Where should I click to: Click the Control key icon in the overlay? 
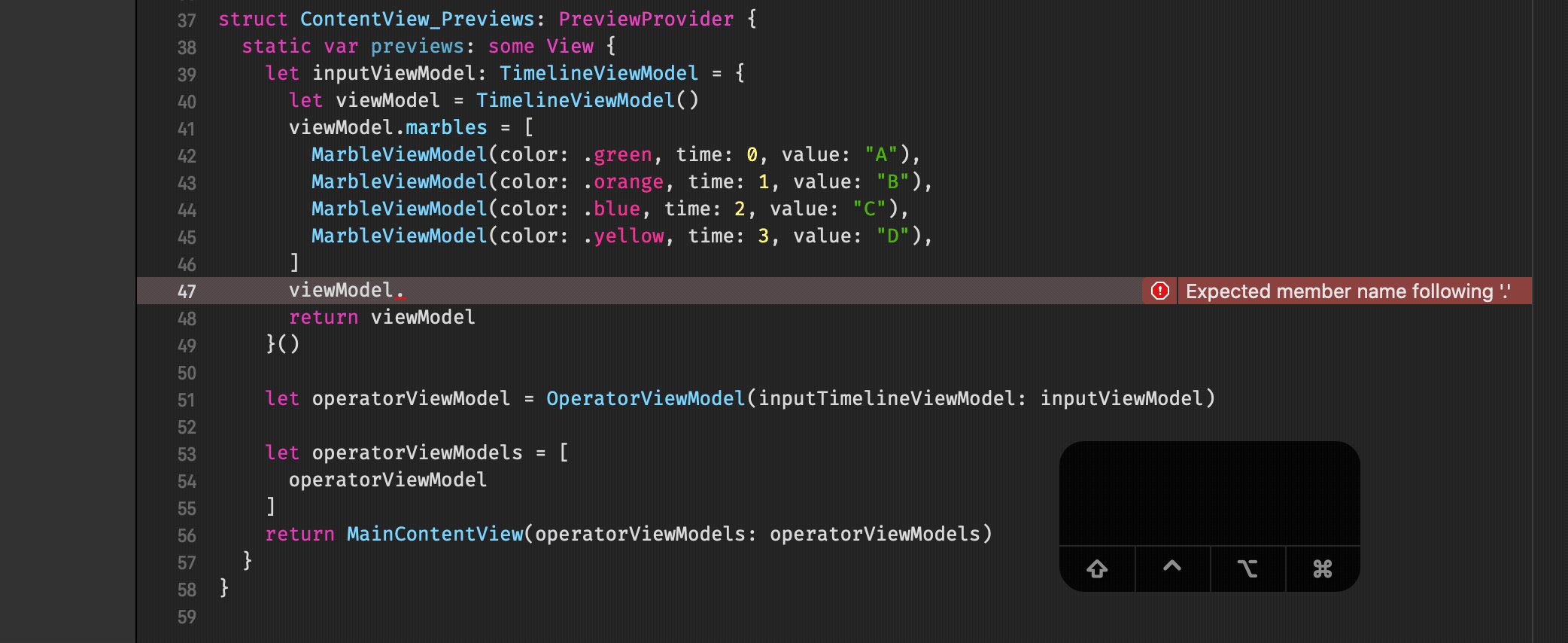pyautogui.click(x=1172, y=566)
